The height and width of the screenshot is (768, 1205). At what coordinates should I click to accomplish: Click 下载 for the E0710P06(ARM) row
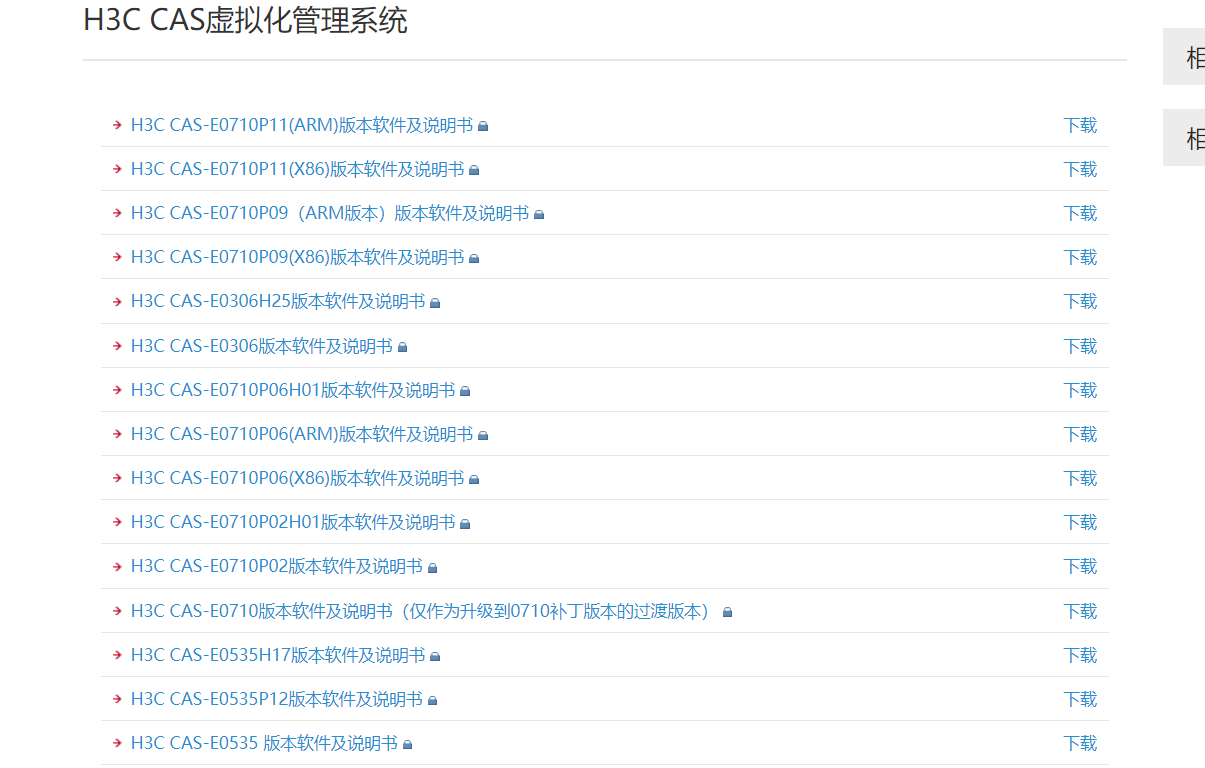click(1080, 434)
